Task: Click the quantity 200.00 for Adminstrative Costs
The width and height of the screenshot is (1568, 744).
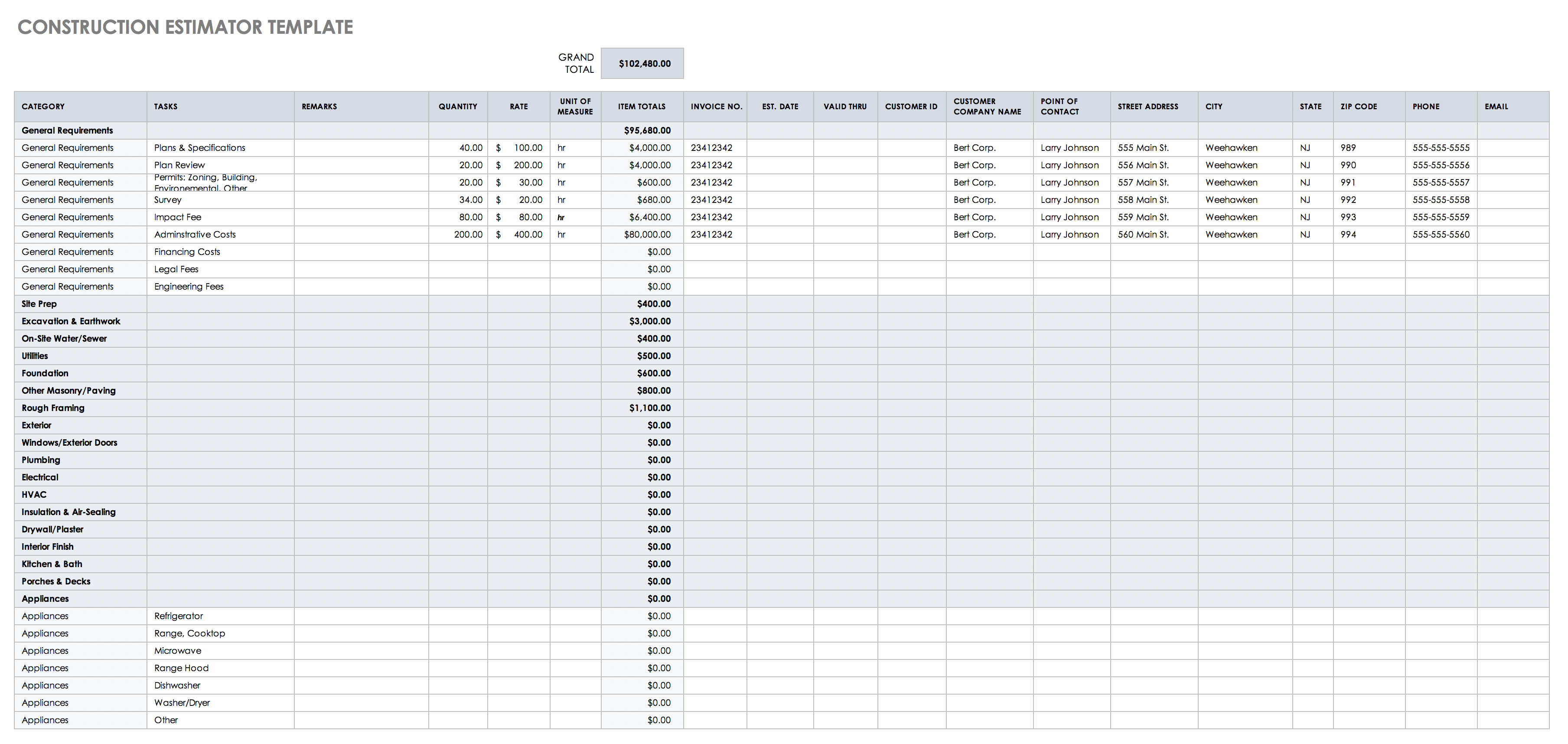Action: 467,235
